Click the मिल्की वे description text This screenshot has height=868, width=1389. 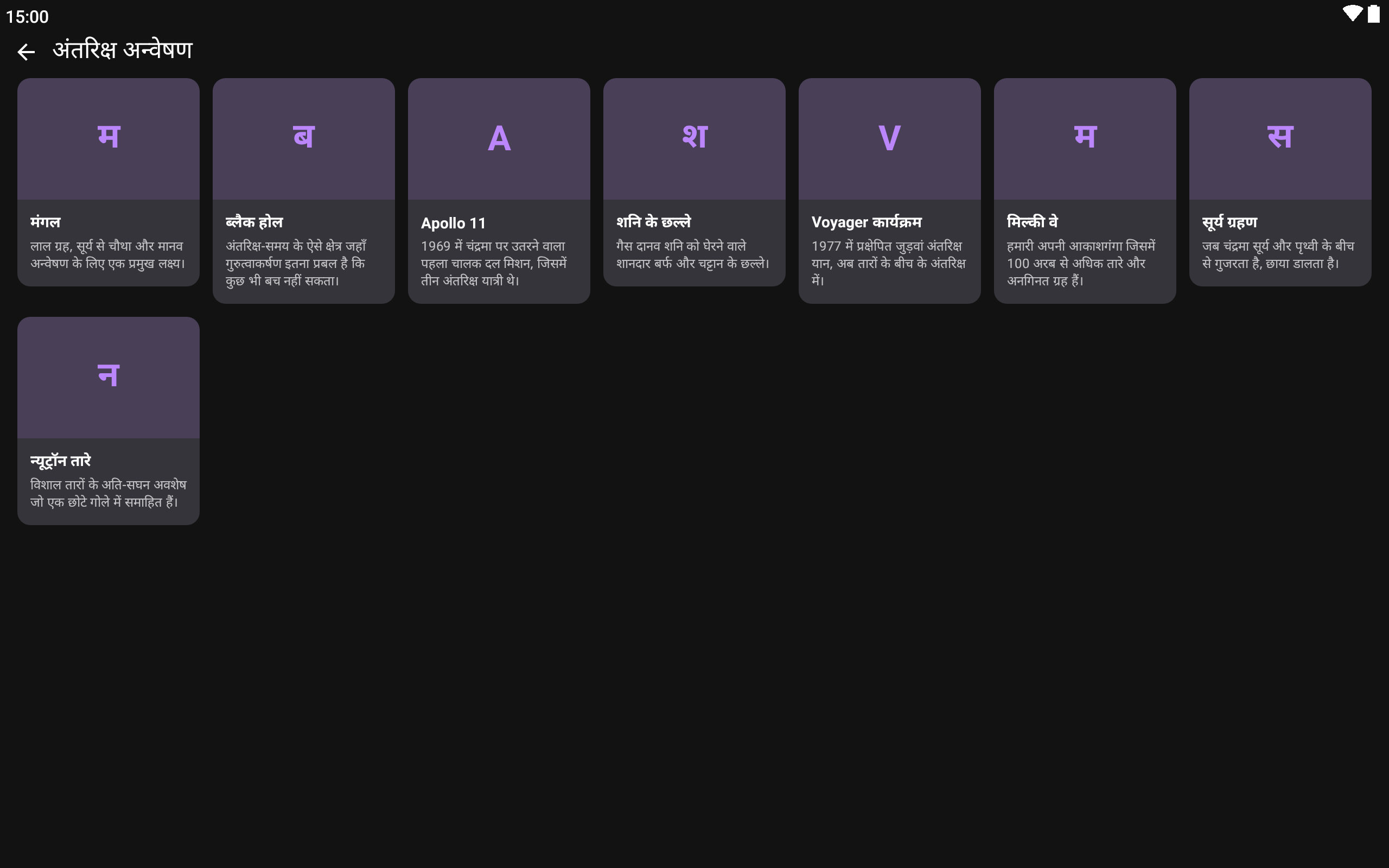coord(1080,263)
